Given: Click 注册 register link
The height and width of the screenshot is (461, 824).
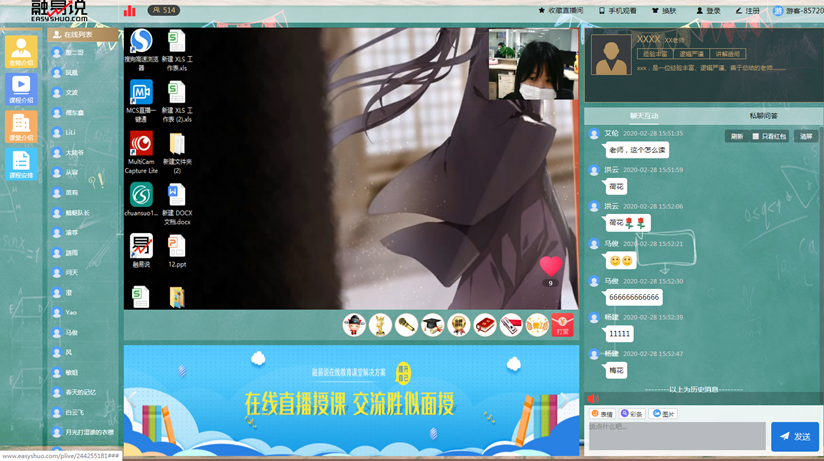Looking at the screenshot, I should tap(748, 11).
